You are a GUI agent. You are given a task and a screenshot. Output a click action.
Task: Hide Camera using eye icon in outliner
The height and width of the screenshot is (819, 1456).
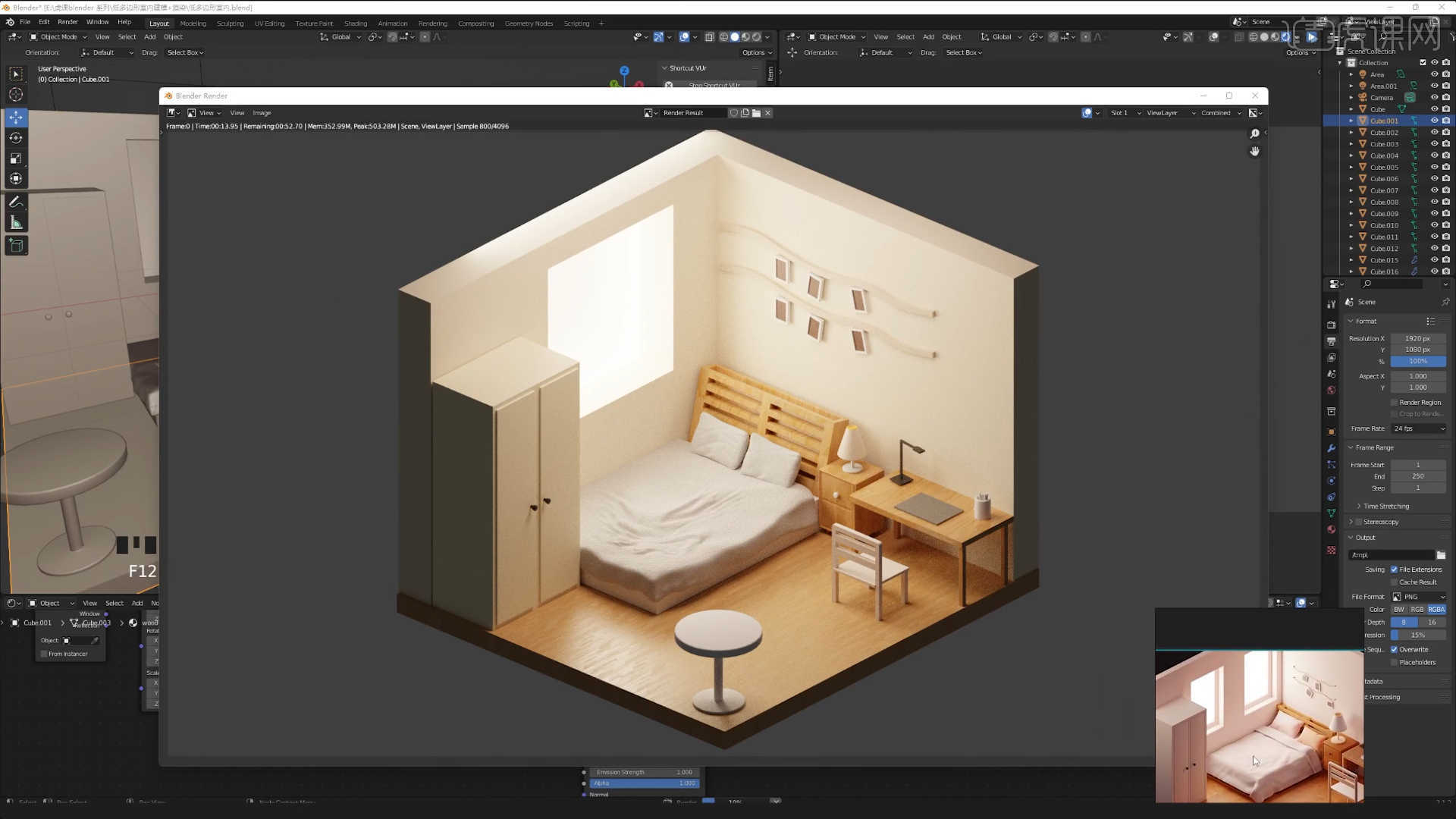(x=1434, y=97)
